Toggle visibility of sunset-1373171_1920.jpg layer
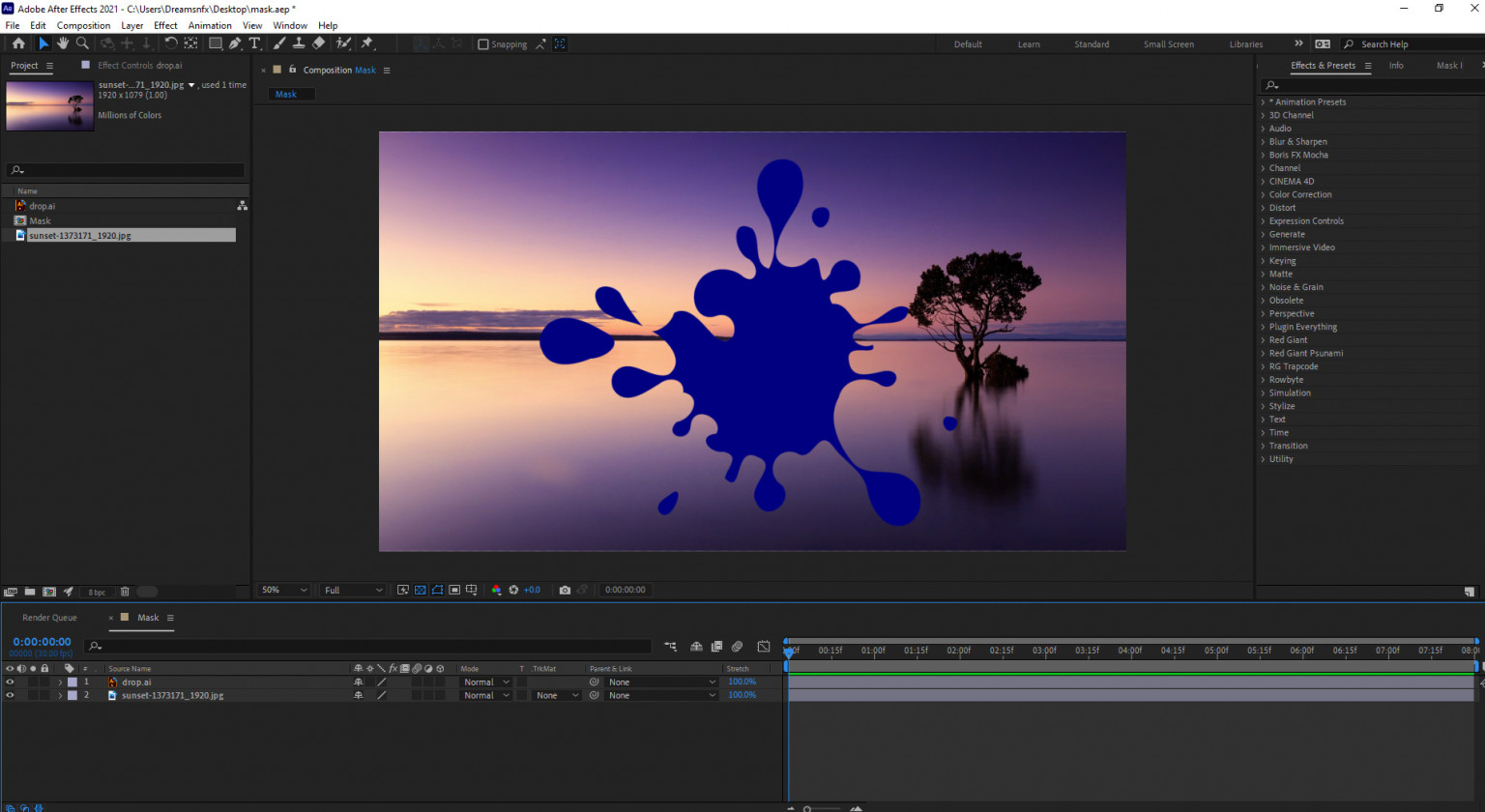 [10, 696]
